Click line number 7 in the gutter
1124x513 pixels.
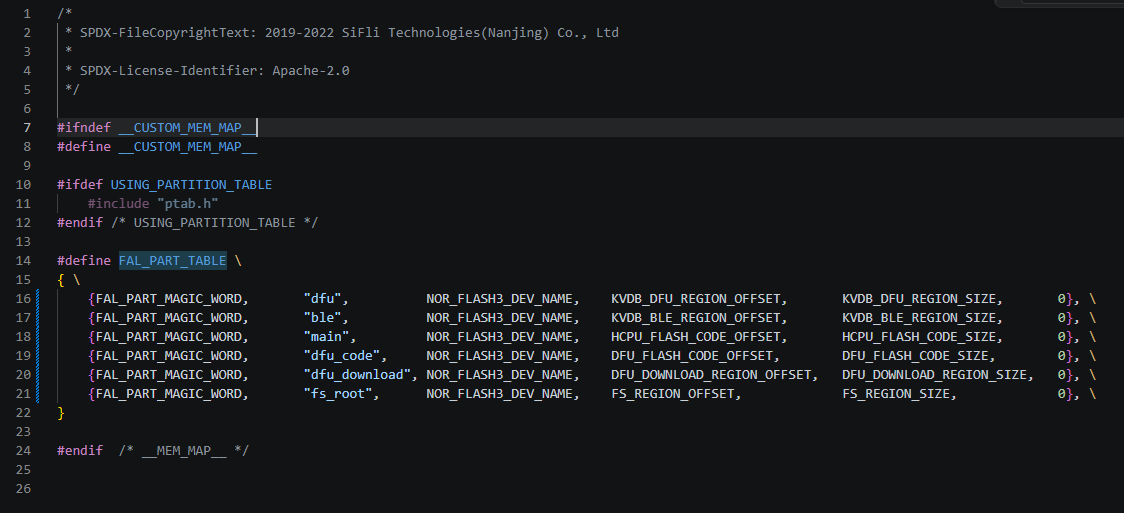click(x=26, y=128)
